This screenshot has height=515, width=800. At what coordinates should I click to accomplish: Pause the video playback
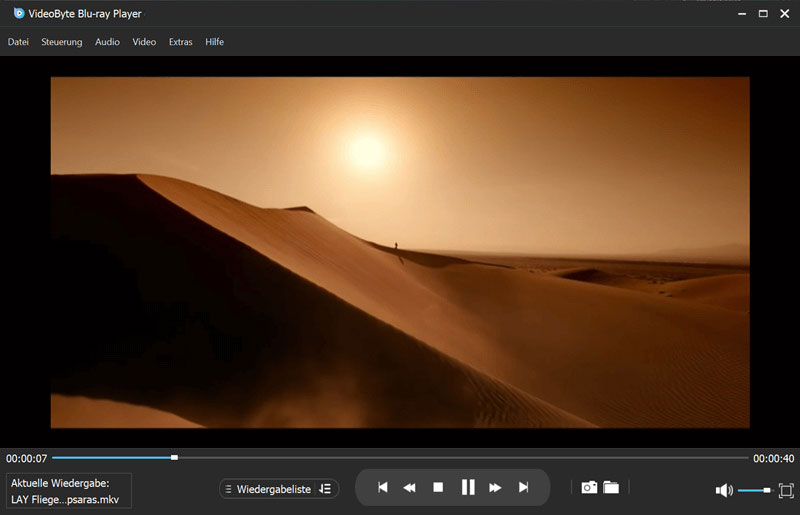click(467, 487)
